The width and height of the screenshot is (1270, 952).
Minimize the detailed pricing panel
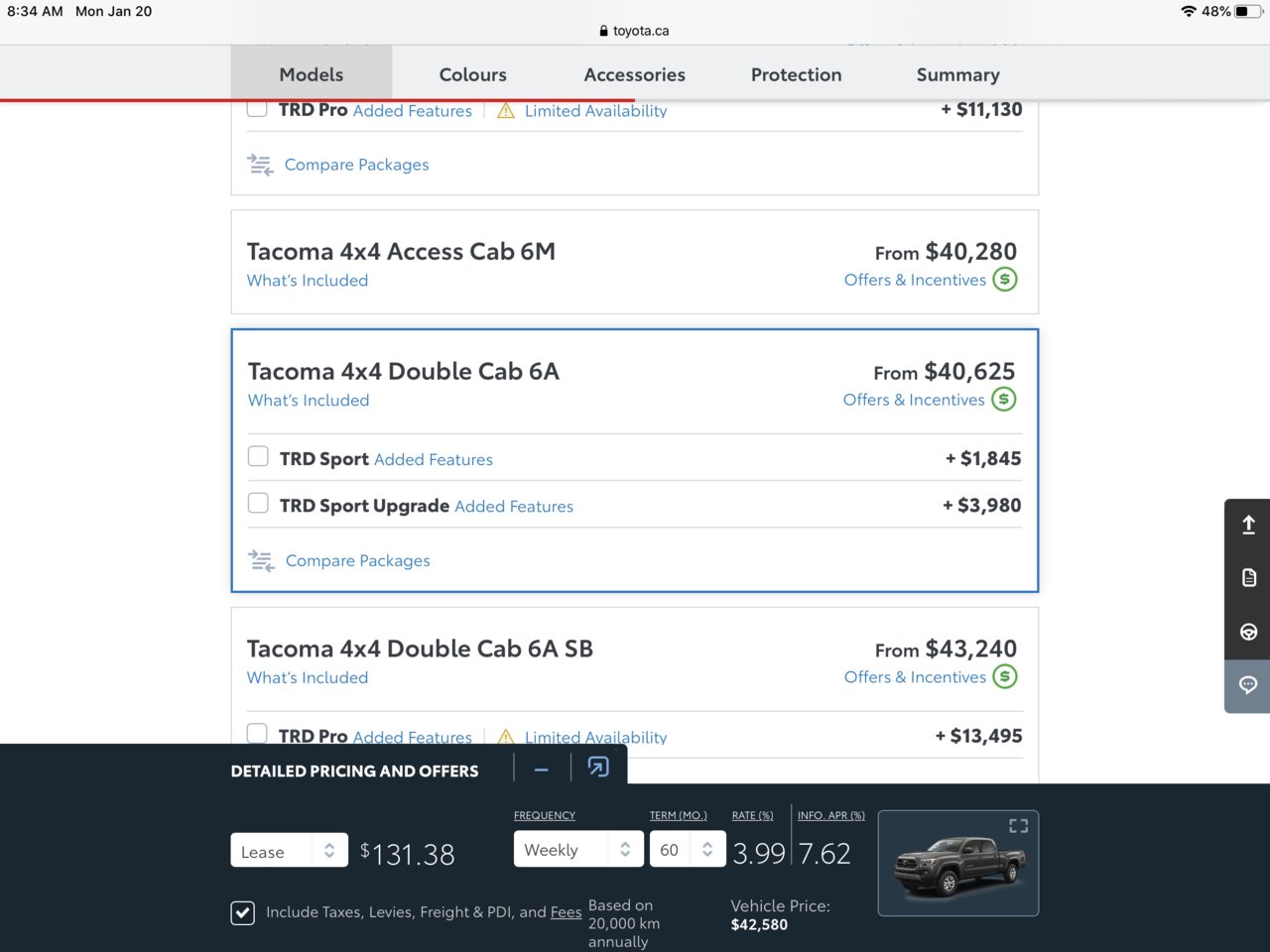(x=542, y=769)
